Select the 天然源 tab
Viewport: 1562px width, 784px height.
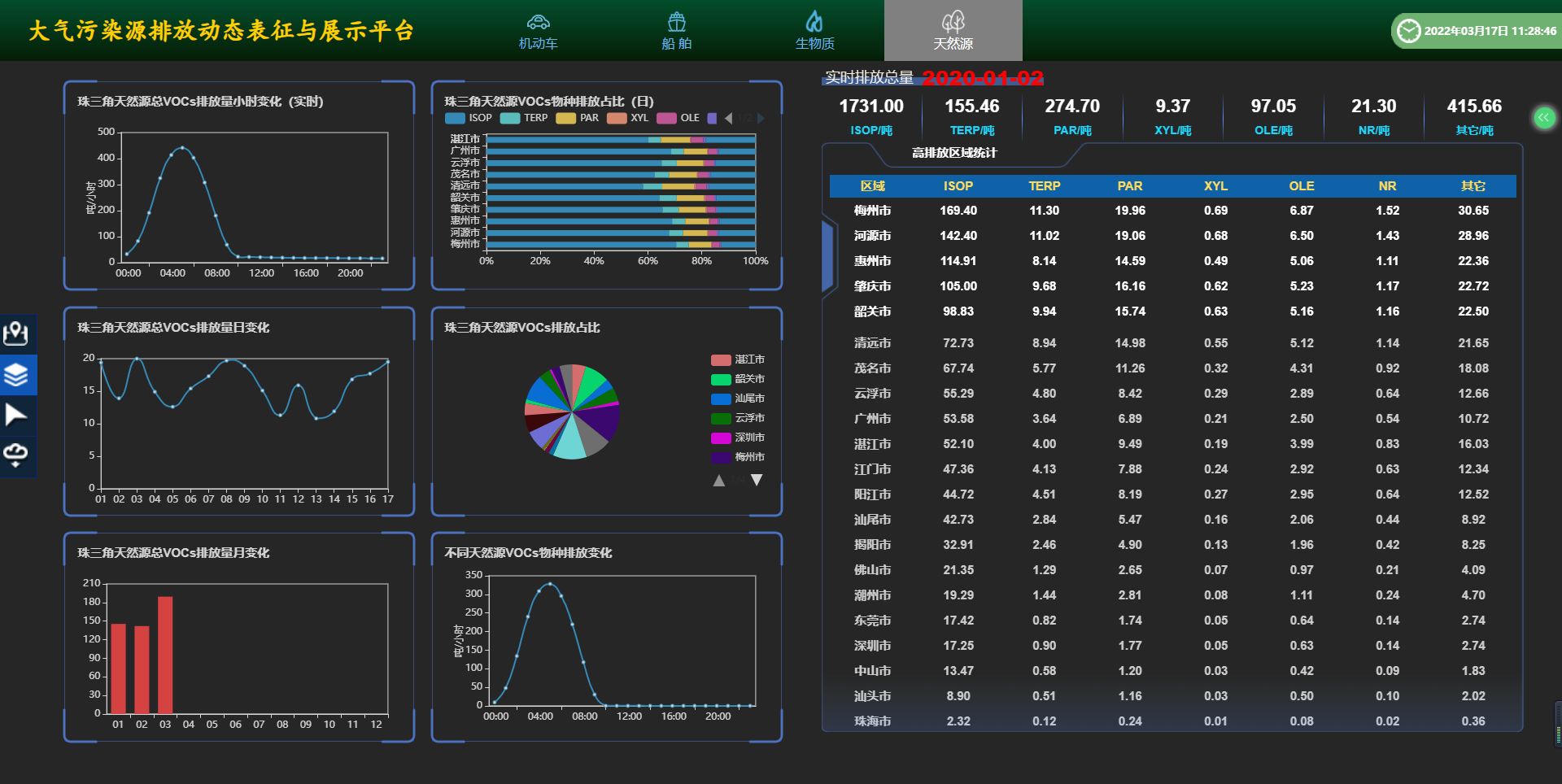click(x=953, y=30)
